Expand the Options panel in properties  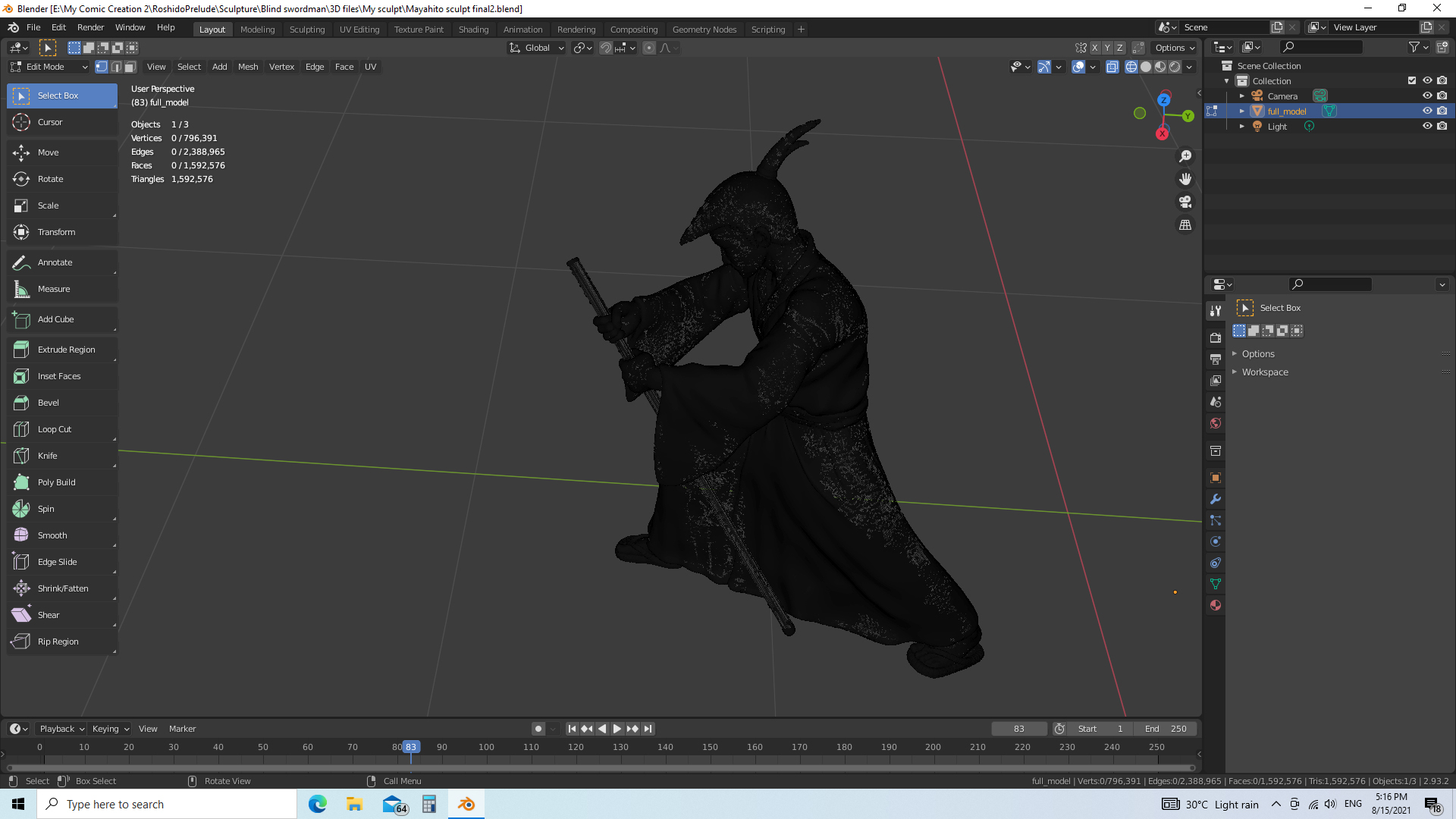1257,354
